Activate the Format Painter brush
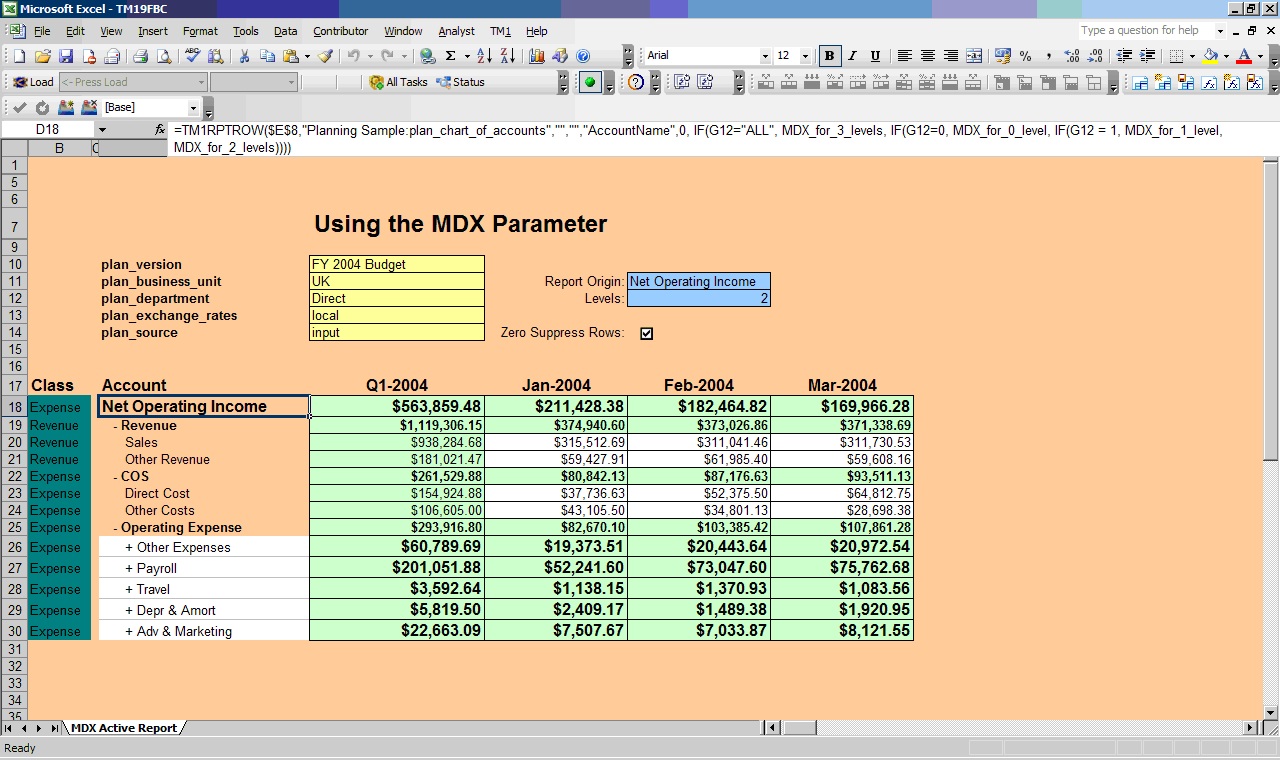This screenshot has height=760, width=1280. tap(325, 56)
